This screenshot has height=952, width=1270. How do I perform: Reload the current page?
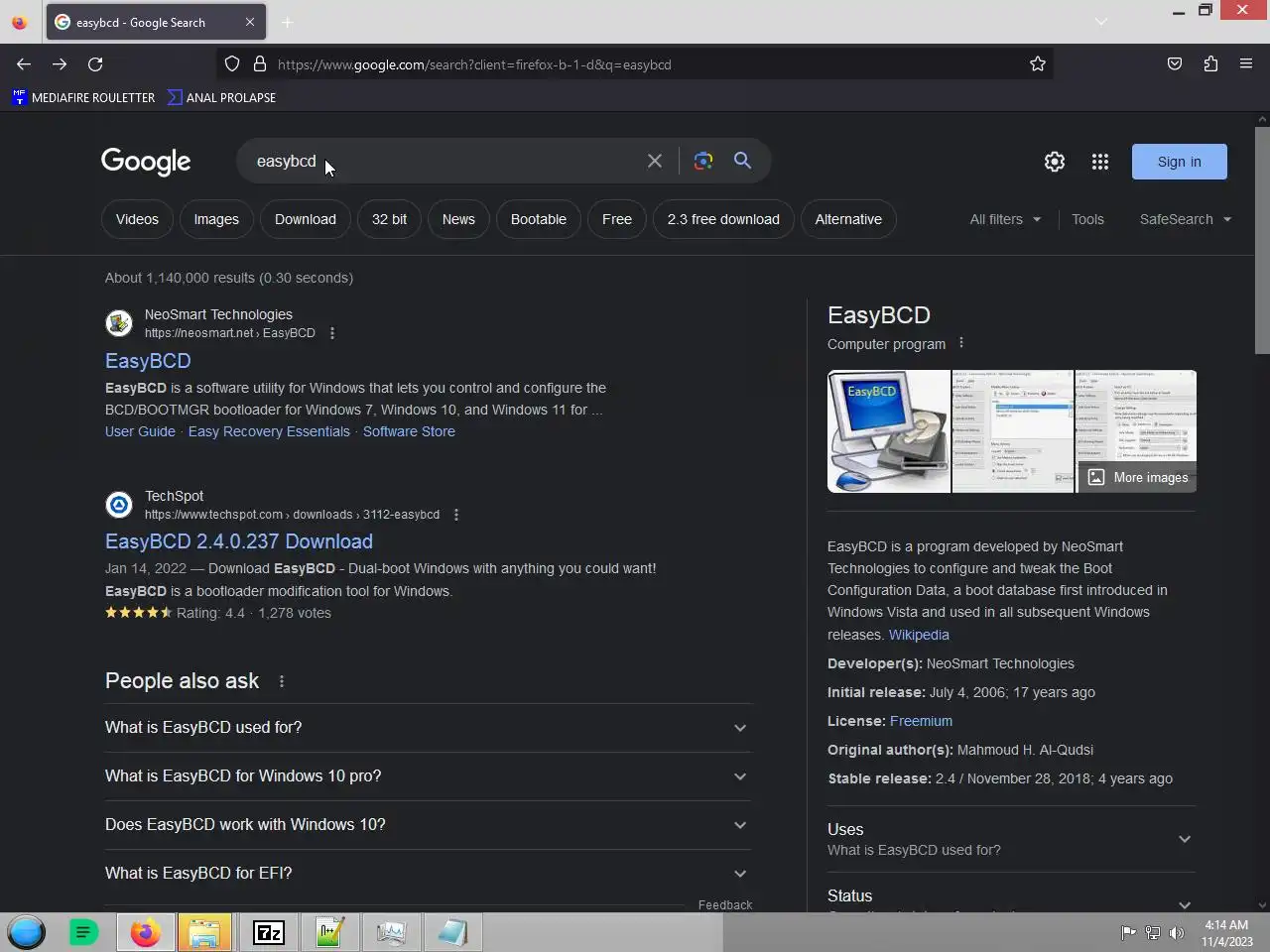(x=95, y=64)
